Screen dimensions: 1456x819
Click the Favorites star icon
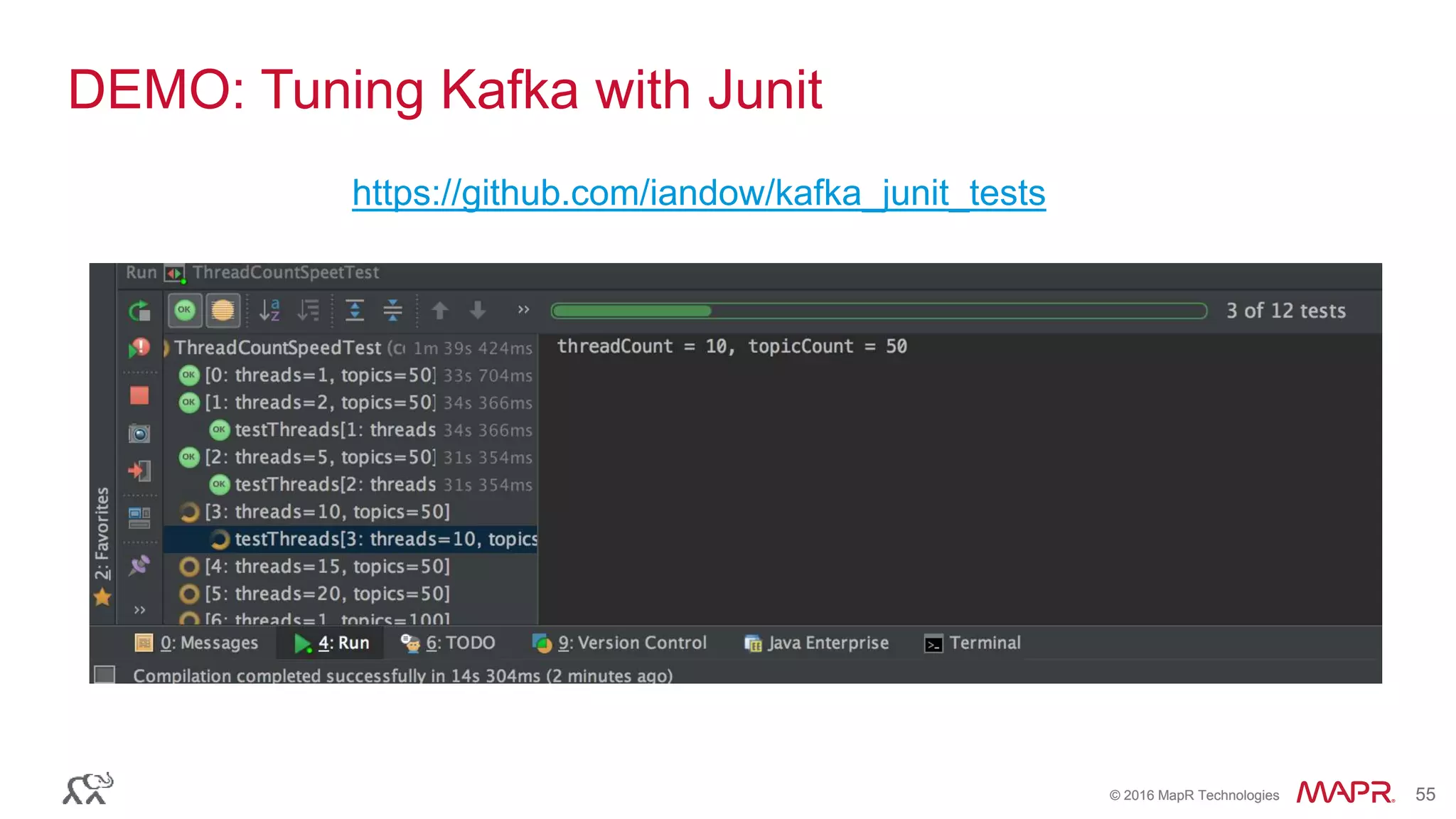[102, 597]
